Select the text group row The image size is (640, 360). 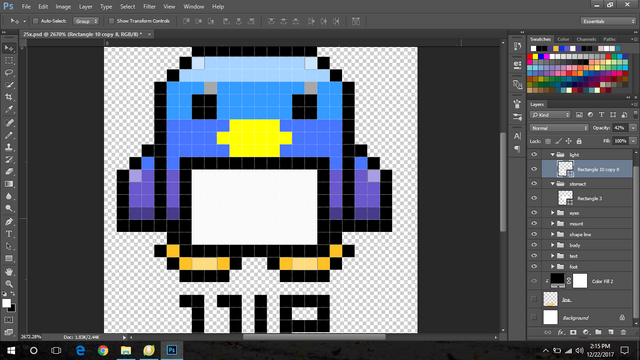[x=587, y=256]
